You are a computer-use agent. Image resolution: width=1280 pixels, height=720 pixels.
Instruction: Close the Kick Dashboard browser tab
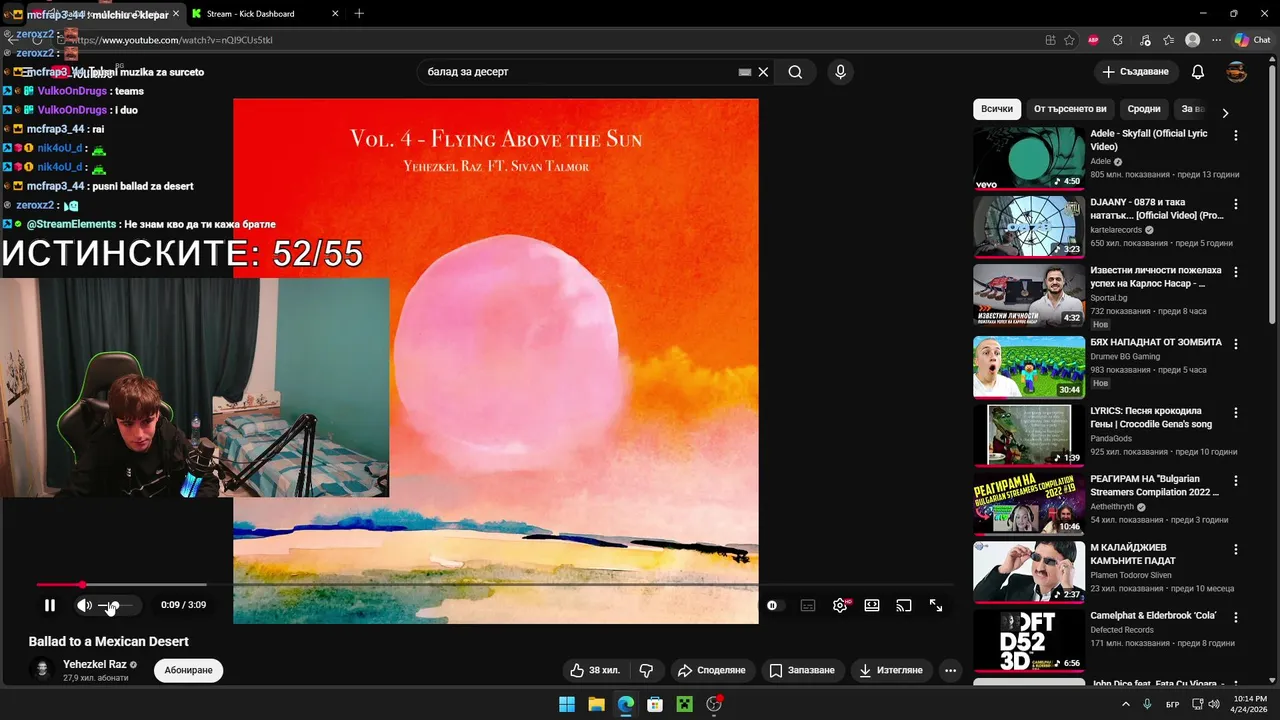point(335,14)
